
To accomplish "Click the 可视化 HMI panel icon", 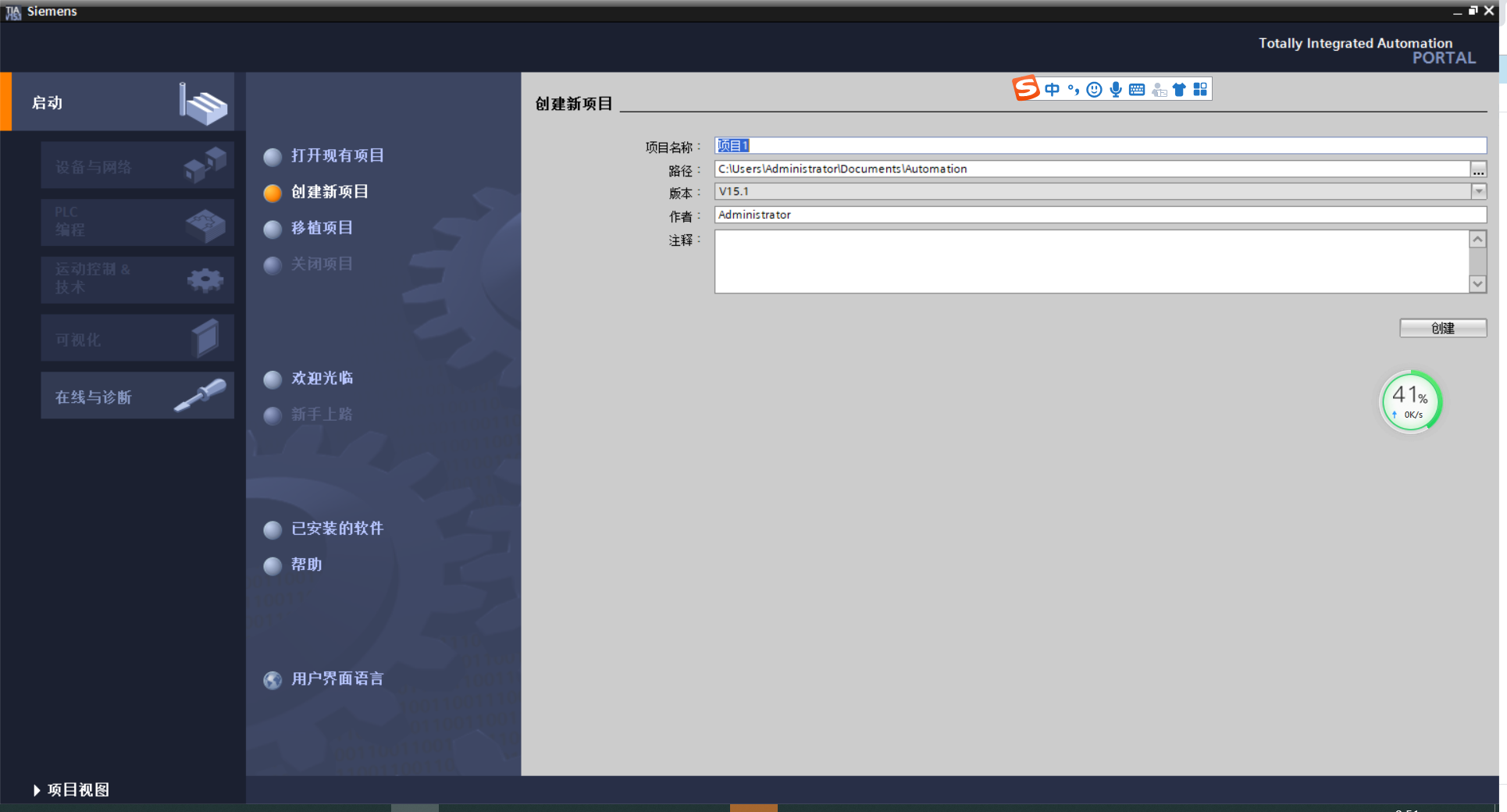I will [x=205, y=338].
